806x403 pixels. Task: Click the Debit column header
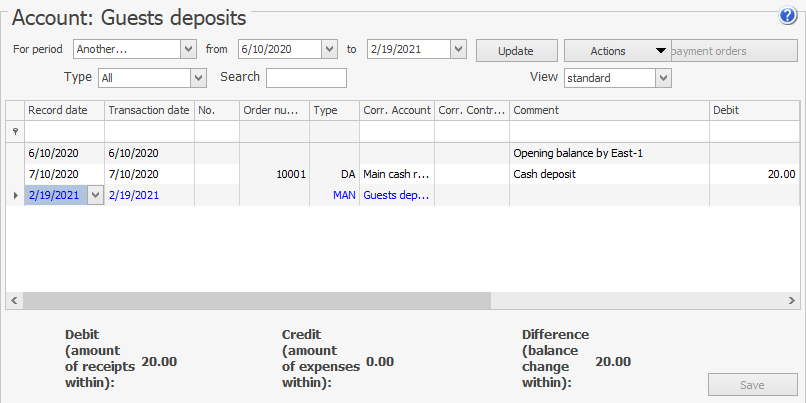pyautogui.click(x=753, y=110)
